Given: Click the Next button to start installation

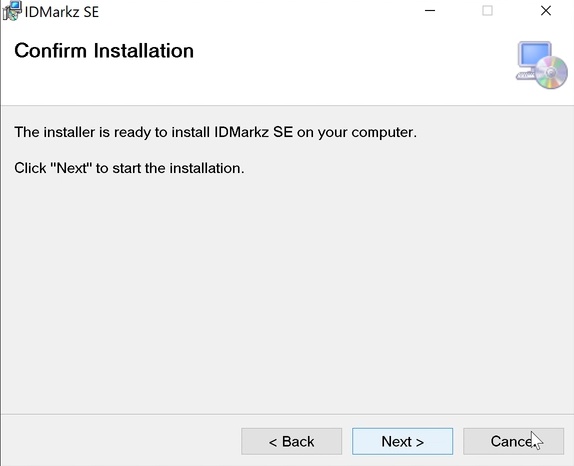Looking at the screenshot, I should 402,441.
